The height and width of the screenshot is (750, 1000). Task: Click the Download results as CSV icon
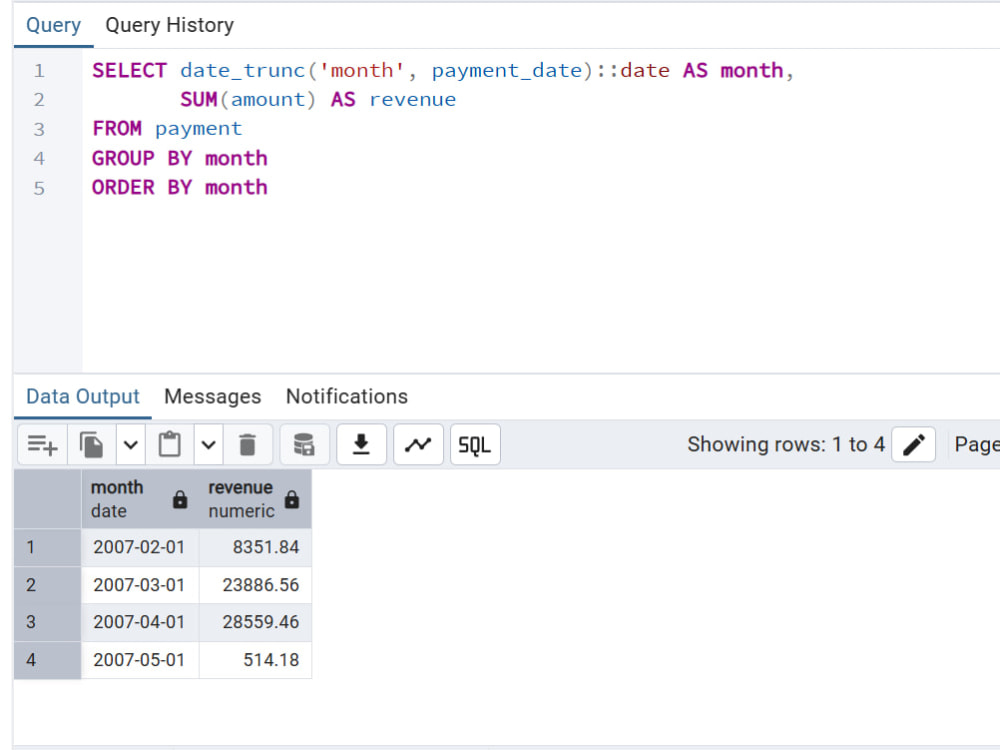click(361, 445)
